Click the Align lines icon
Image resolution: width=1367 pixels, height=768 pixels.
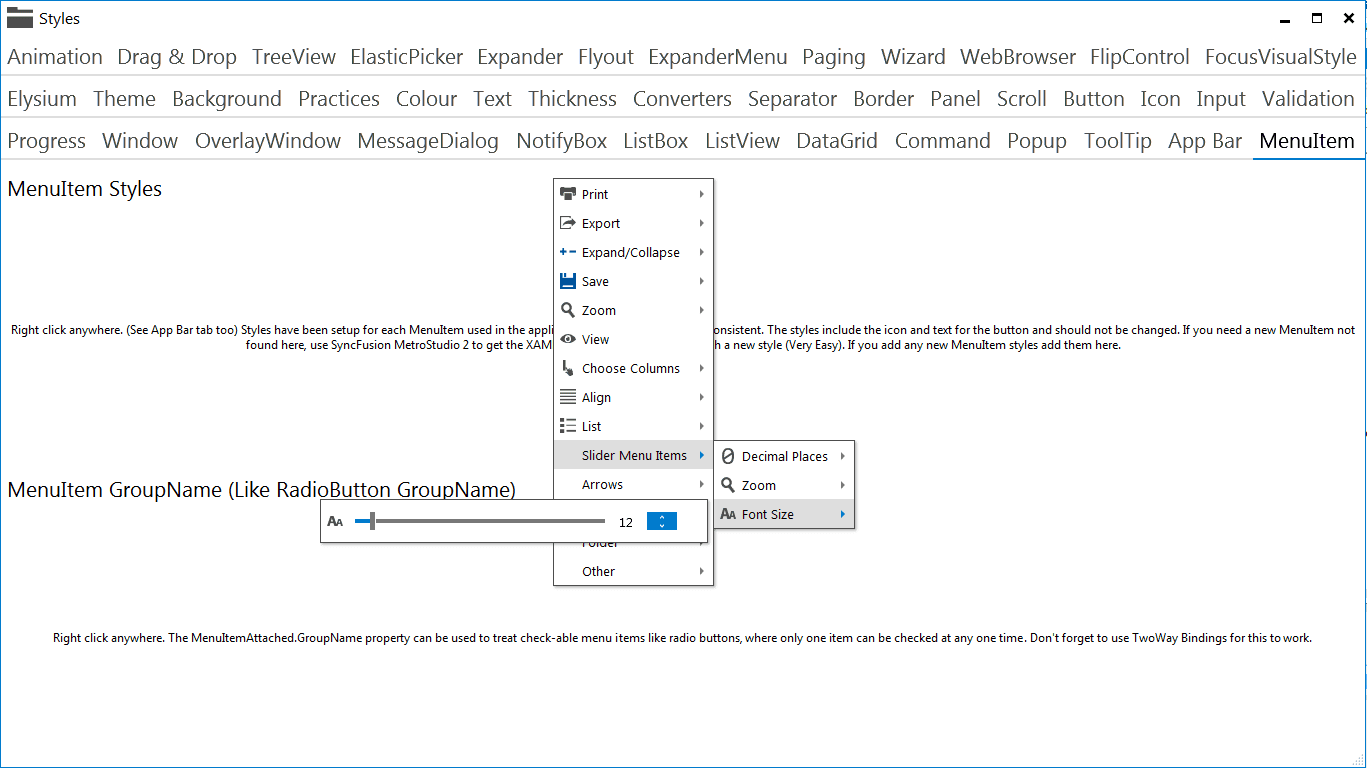pyautogui.click(x=569, y=397)
